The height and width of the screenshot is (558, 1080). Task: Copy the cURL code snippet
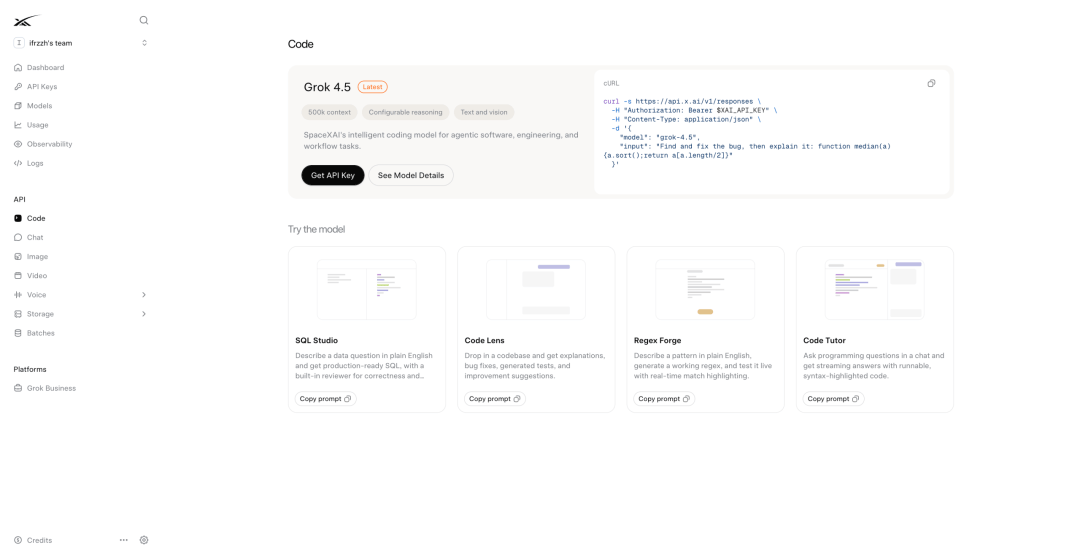[931, 83]
